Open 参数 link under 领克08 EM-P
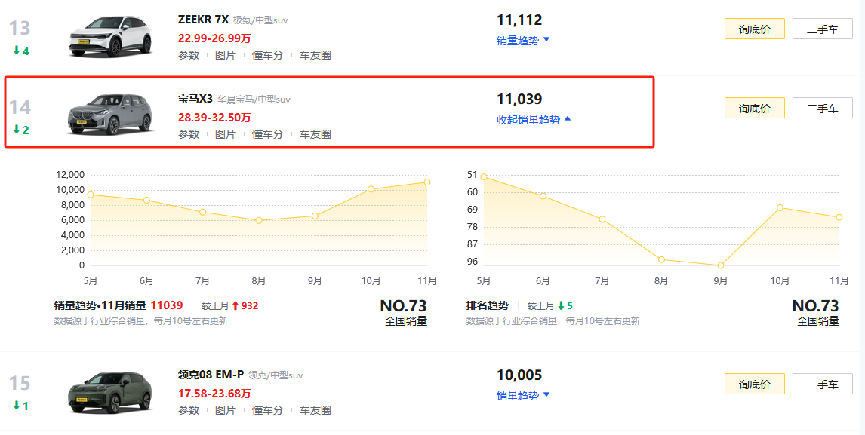This screenshot has height=435, width=865. coord(189,411)
